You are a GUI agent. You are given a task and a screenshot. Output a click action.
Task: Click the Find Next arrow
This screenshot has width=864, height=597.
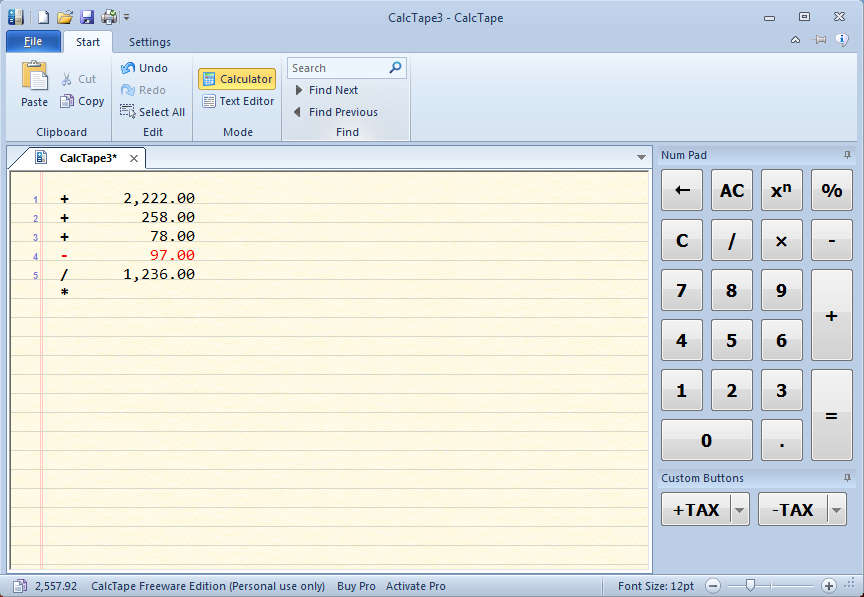tap(299, 90)
